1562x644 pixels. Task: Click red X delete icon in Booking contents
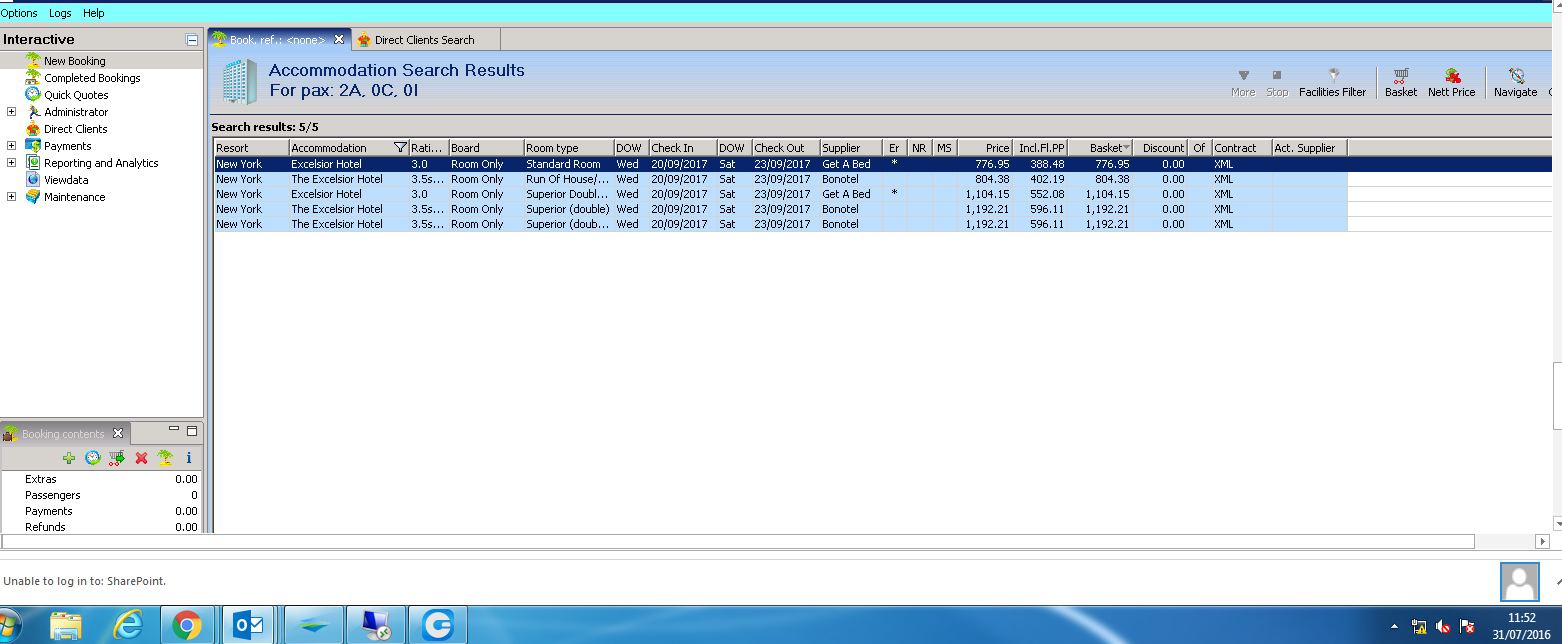[x=141, y=458]
